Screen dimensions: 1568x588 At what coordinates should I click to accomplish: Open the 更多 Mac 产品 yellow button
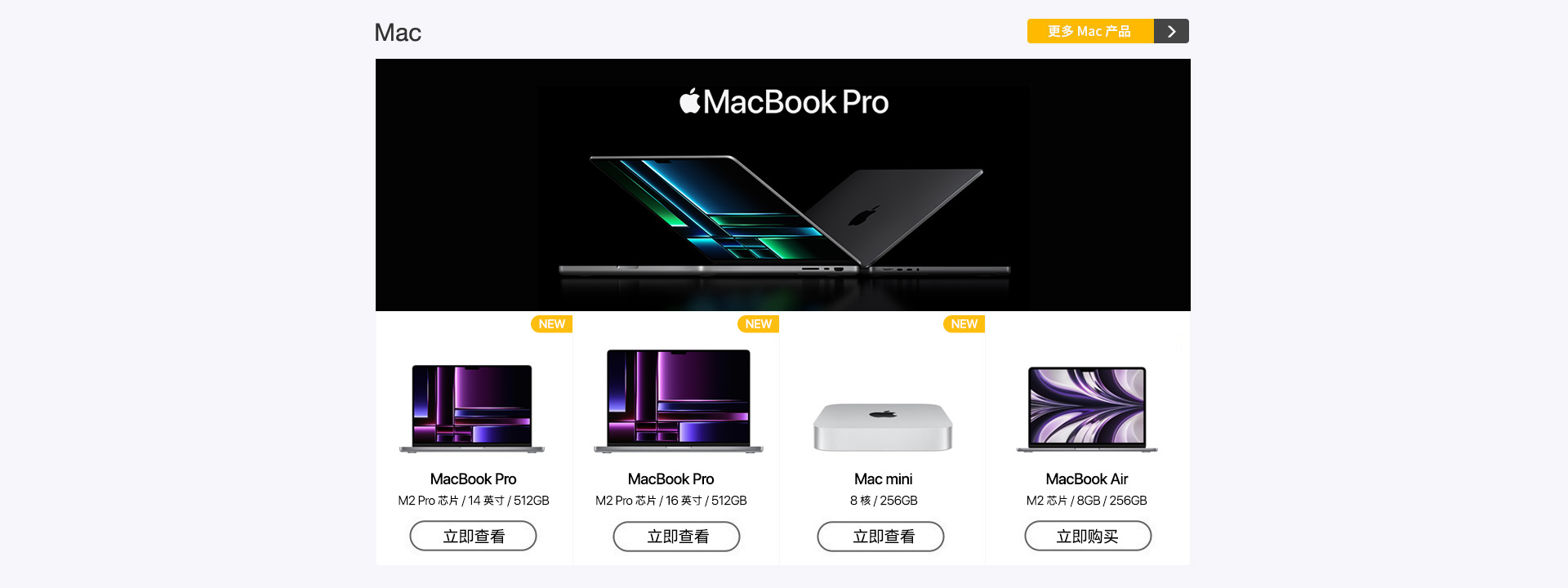tap(1090, 31)
